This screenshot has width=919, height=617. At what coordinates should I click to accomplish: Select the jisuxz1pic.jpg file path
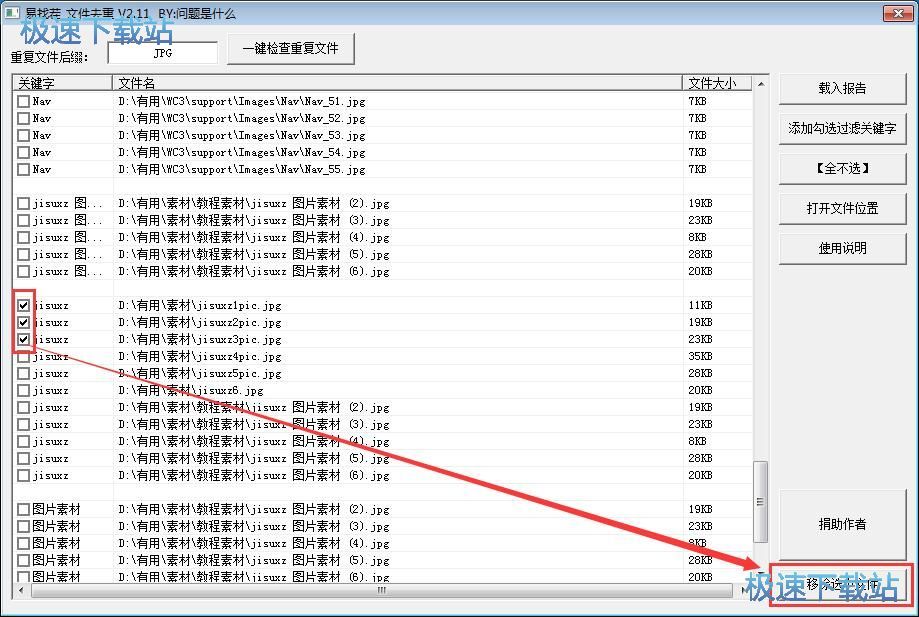(x=200, y=305)
